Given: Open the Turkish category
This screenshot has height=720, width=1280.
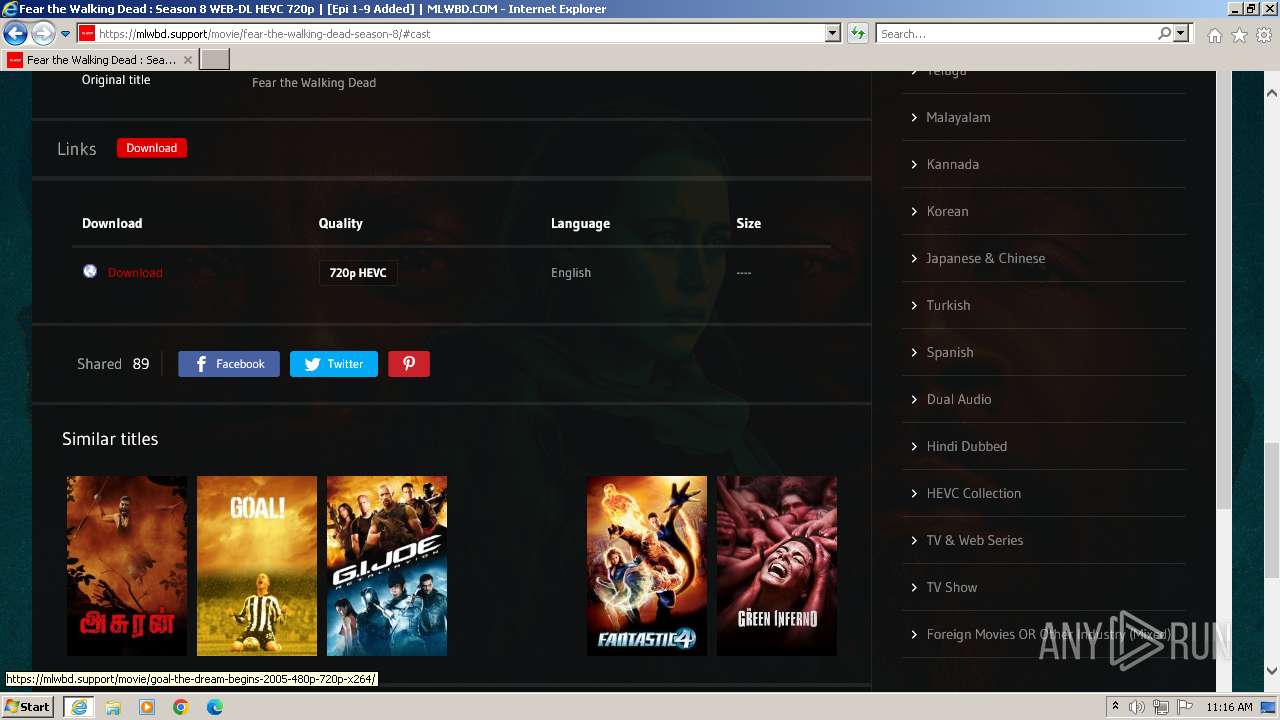Looking at the screenshot, I should click(948, 305).
